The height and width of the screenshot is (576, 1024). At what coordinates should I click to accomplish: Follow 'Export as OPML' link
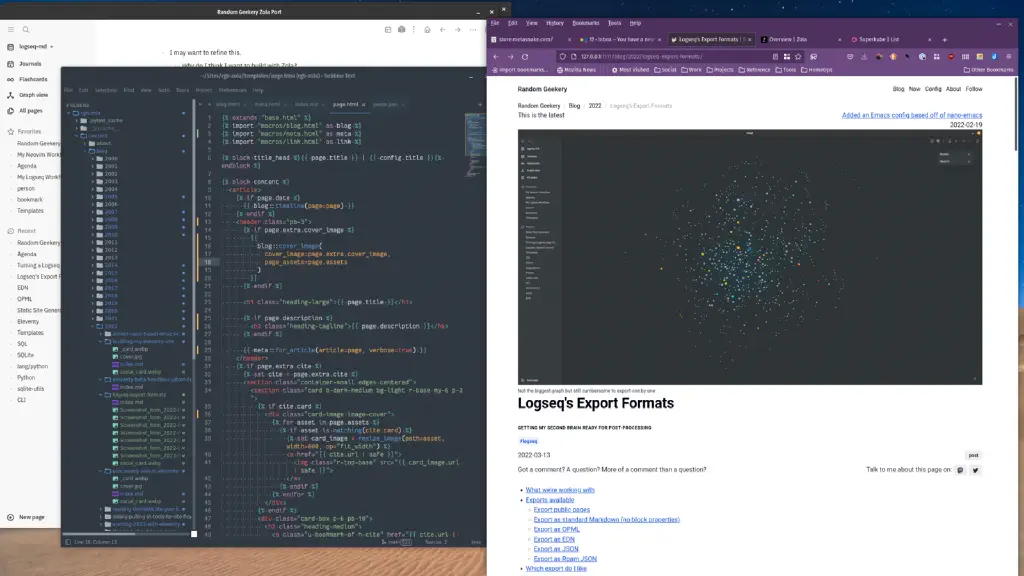coord(556,530)
